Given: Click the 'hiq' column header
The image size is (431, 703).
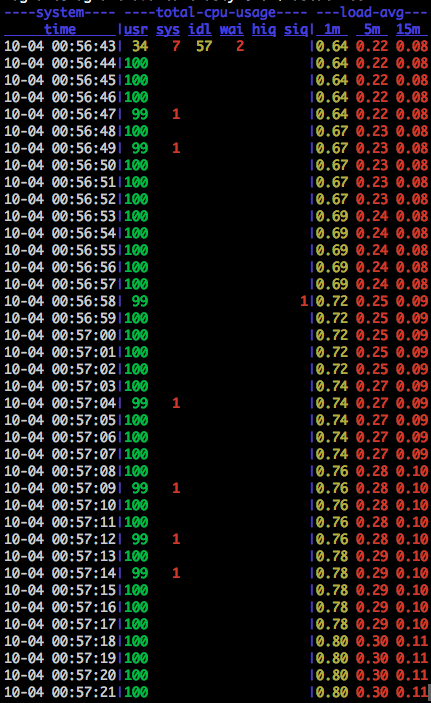Looking at the screenshot, I should [264, 30].
